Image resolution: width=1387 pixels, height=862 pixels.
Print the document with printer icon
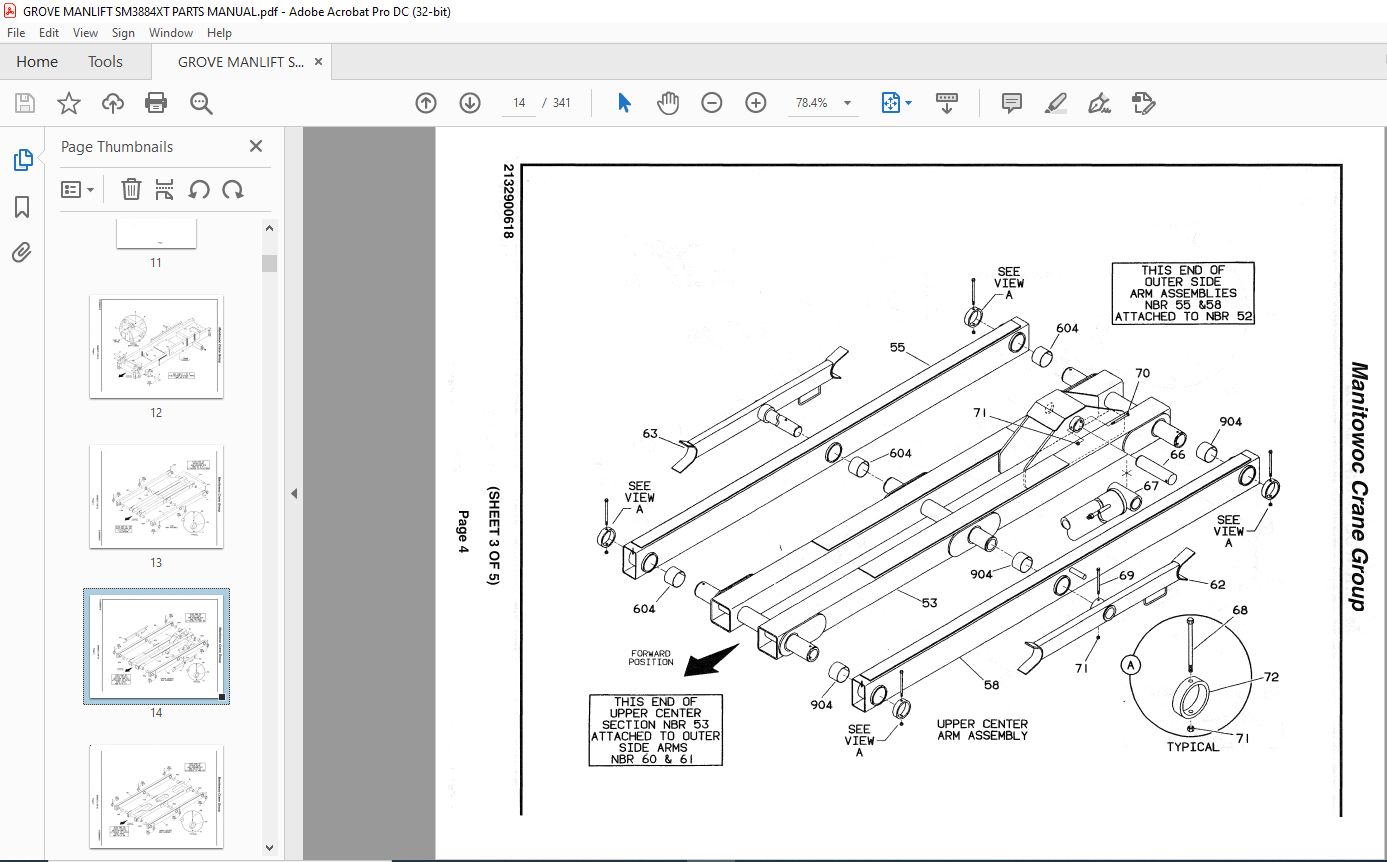[156, 103]
